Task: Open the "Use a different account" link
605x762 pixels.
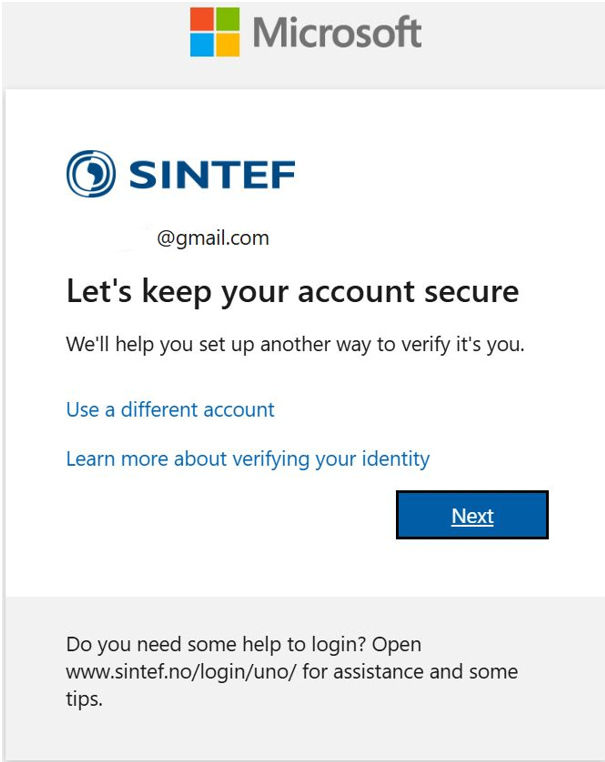Action: pyautogui.click(x=170, y=410)
